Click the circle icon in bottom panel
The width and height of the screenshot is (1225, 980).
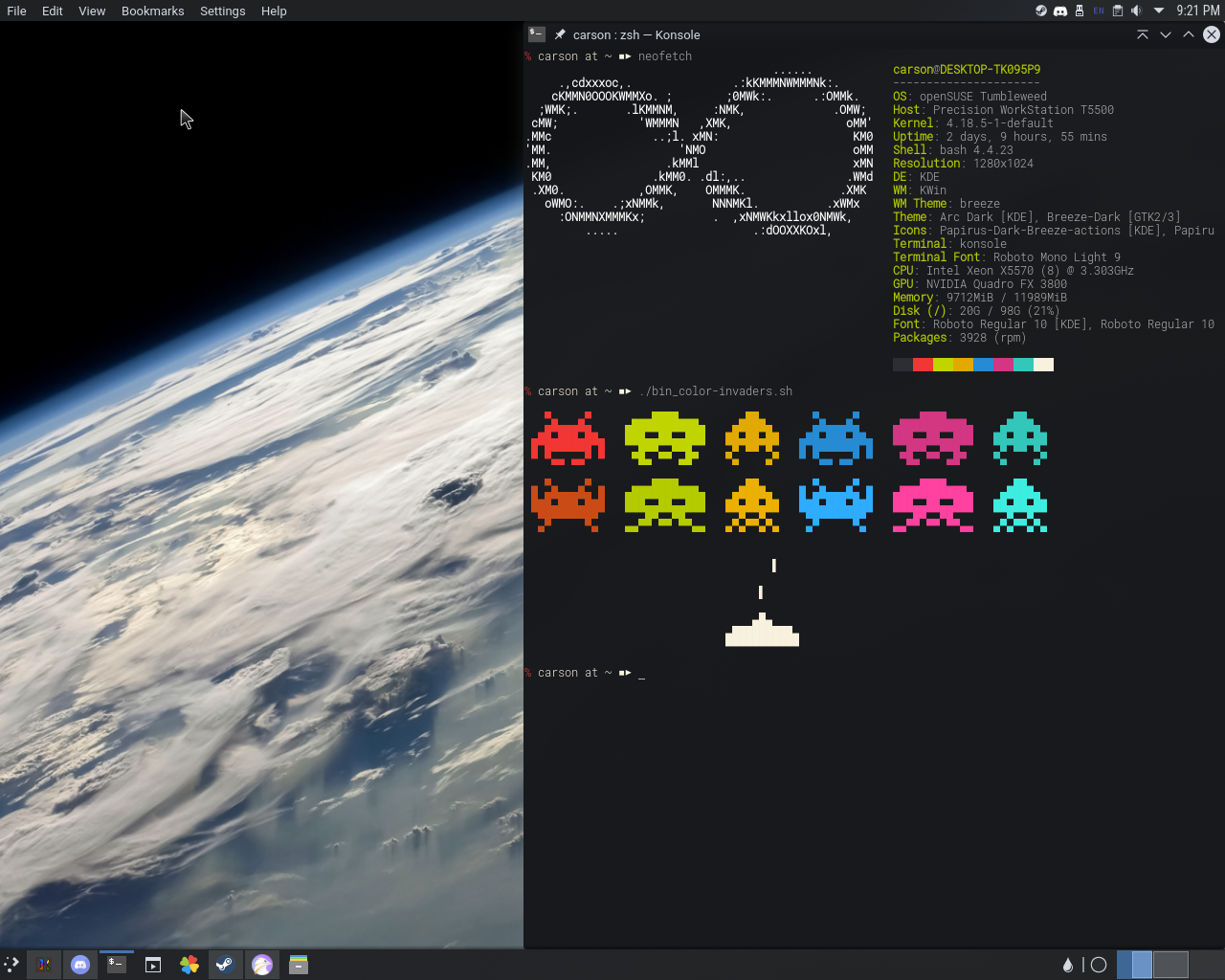tap(1099, 965)
